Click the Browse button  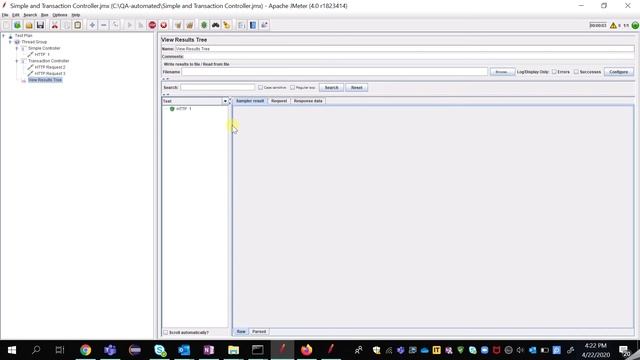(502, 72)
